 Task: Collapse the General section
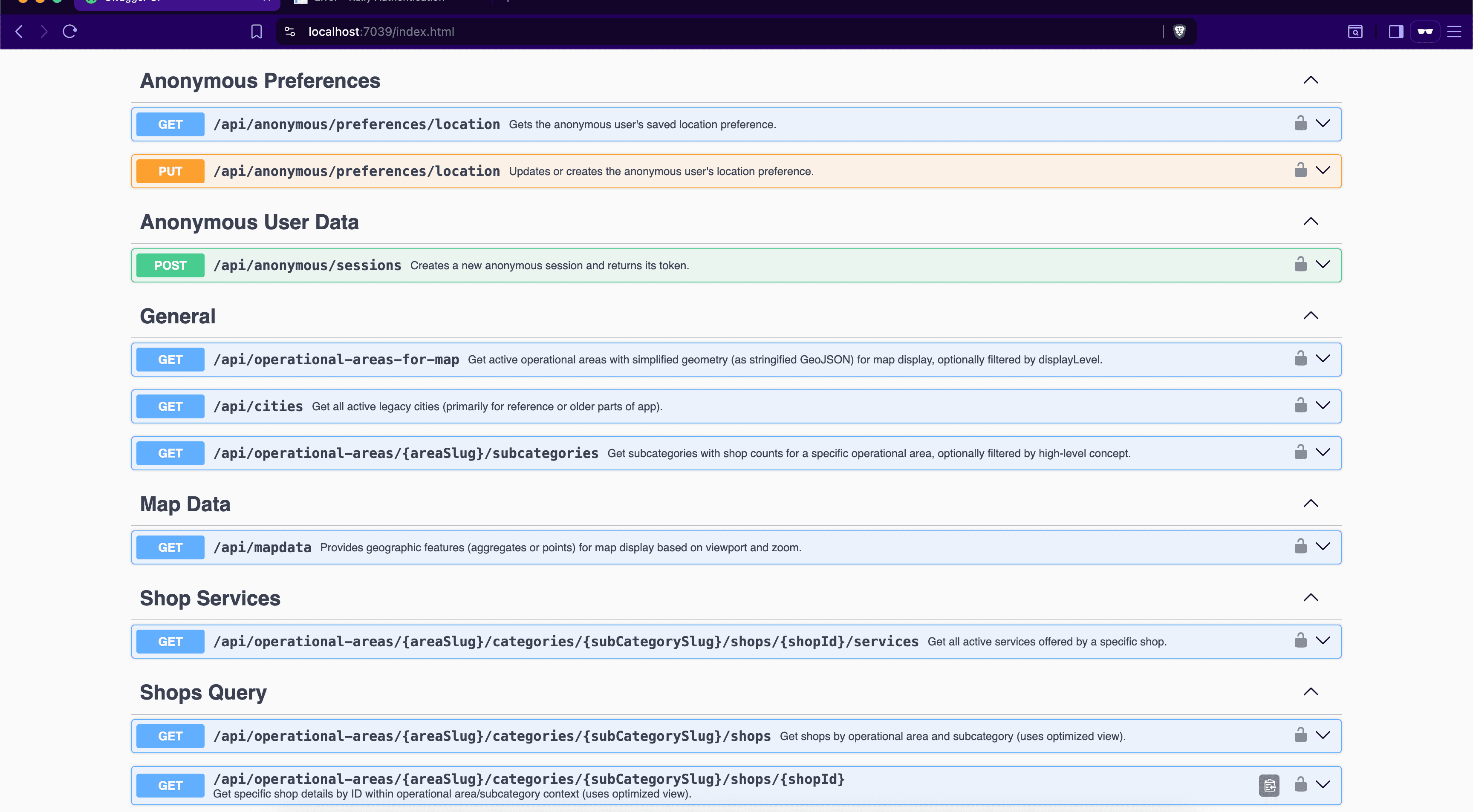point(1311,315)
